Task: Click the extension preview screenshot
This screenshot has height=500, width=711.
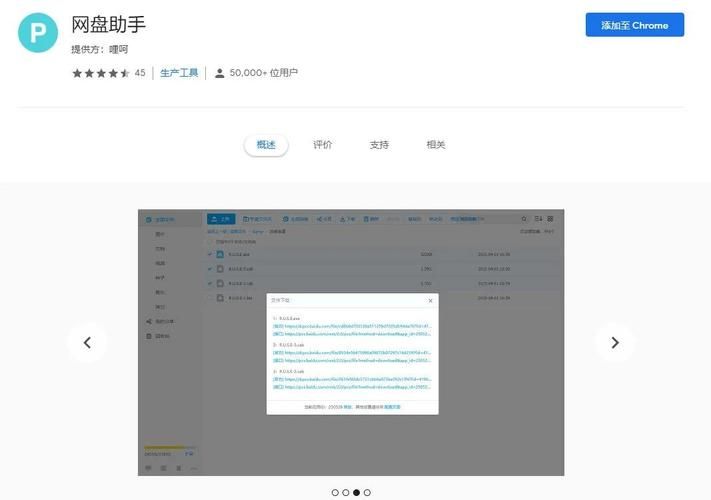Action: pyautogui.click(x=351, y=342)
